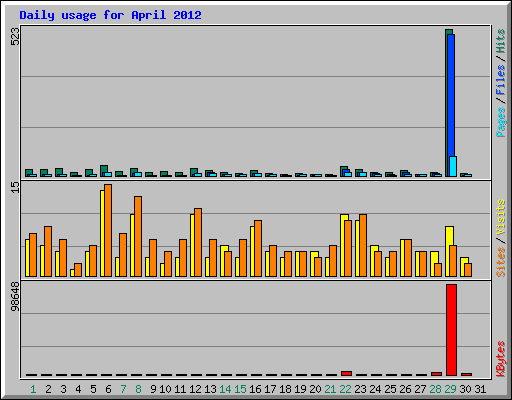Select the yellow Sites bar for day 22
This screenshot has width=512, height=400.
click(343, 245)
